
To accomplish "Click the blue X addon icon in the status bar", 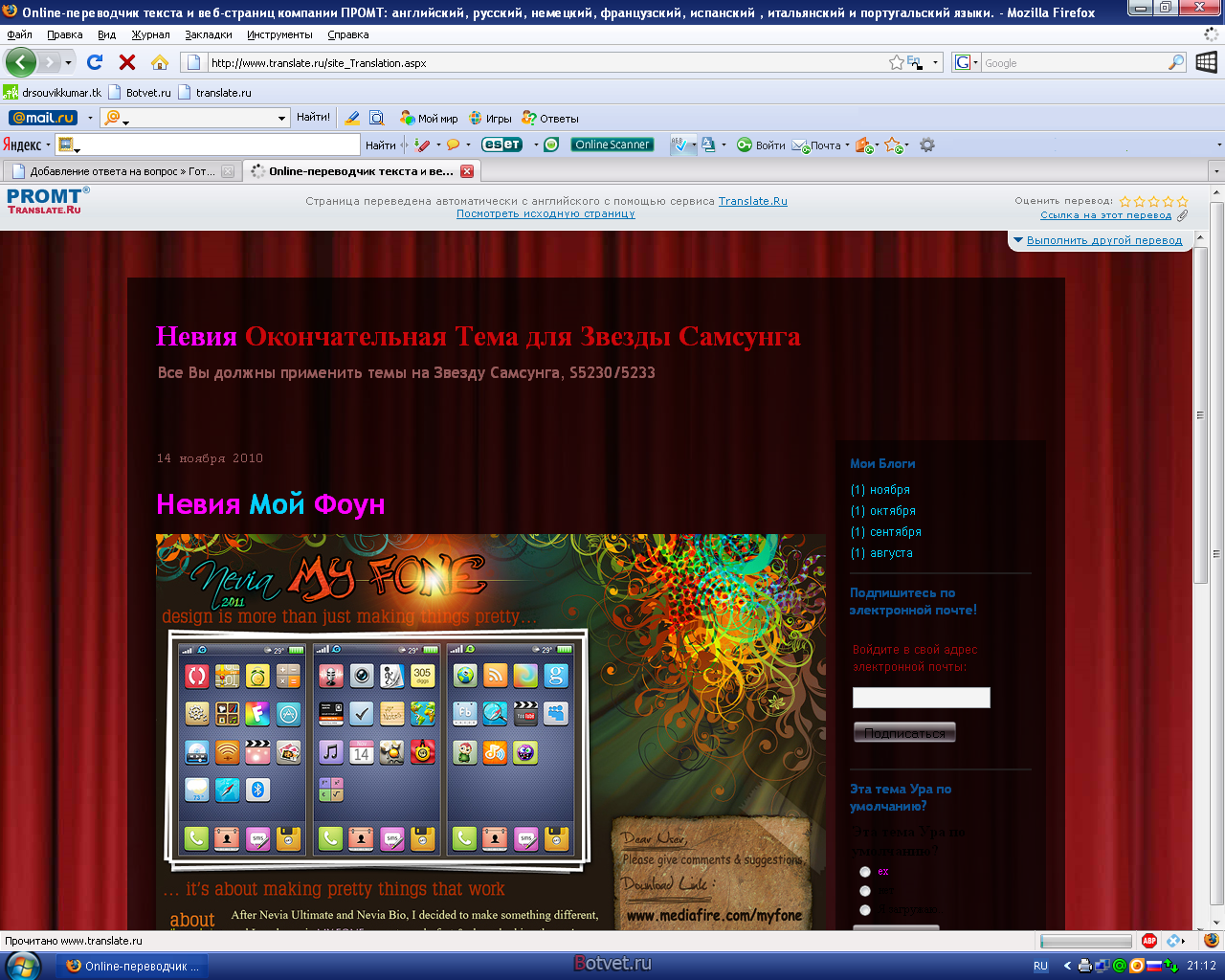I will [1173, 941].
